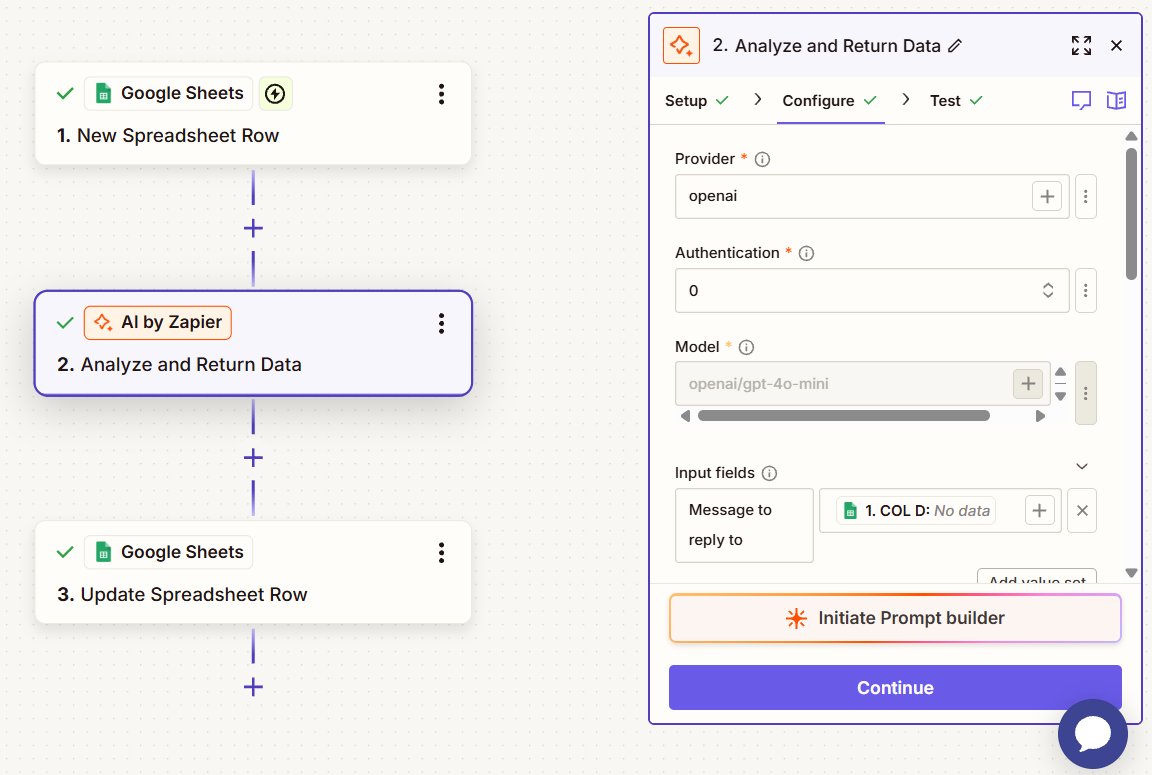Image resolution: width=1152 pixels, height=775 pixels.
Task: Click the Continue button
Action: (x=895, y=688)
